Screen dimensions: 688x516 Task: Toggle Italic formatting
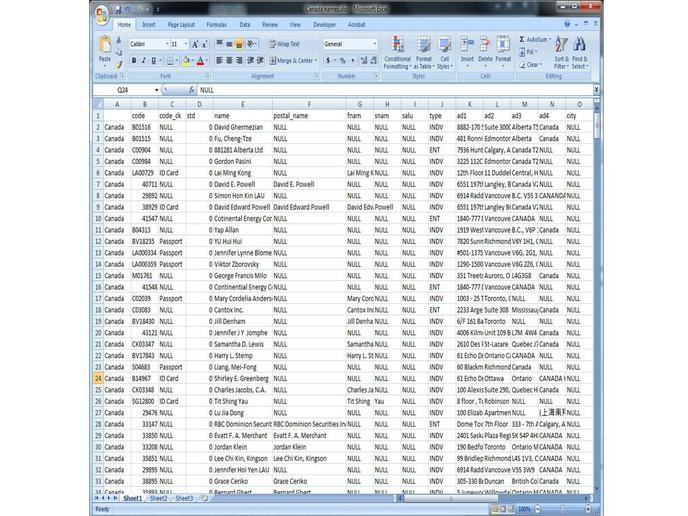[143, 61]
